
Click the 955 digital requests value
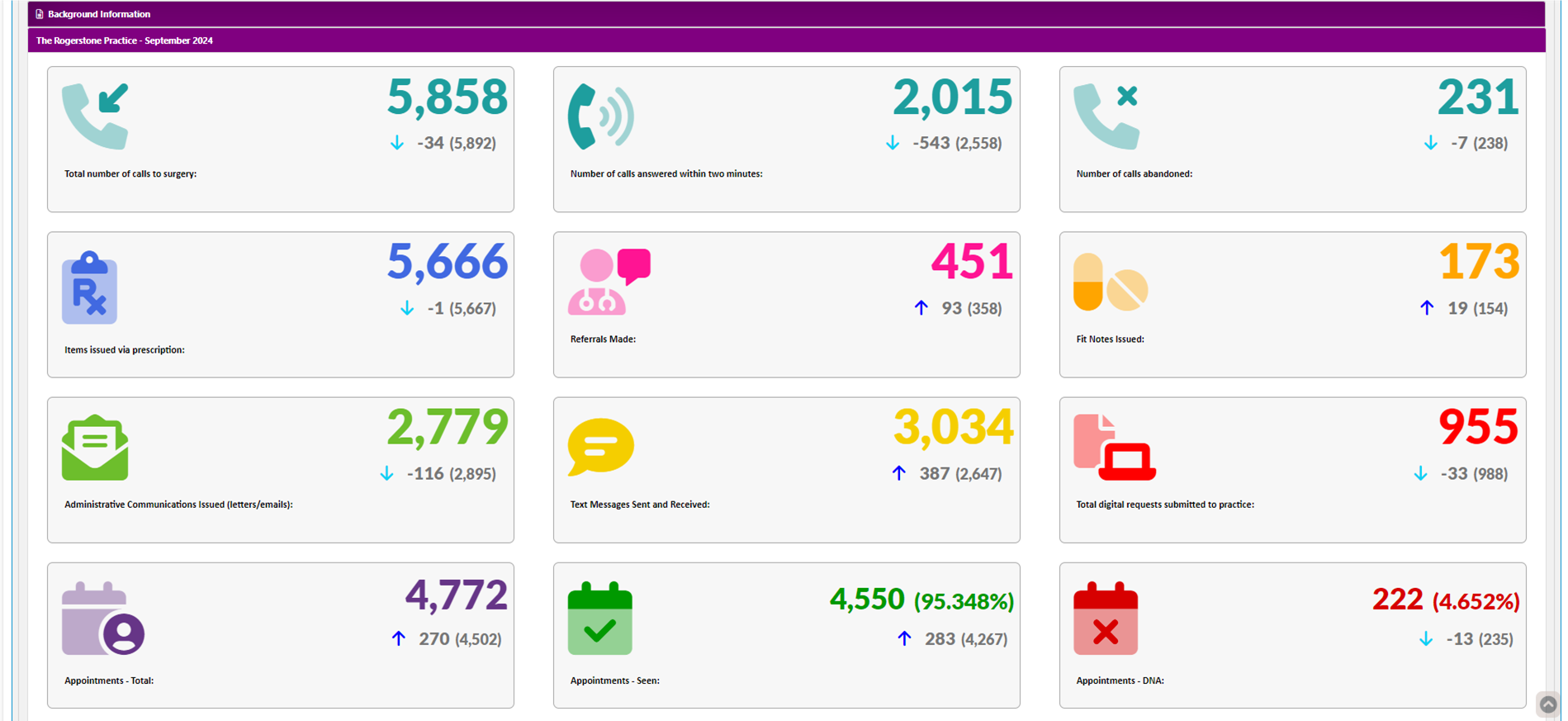pyautogui.click(x=1478, y=427)
